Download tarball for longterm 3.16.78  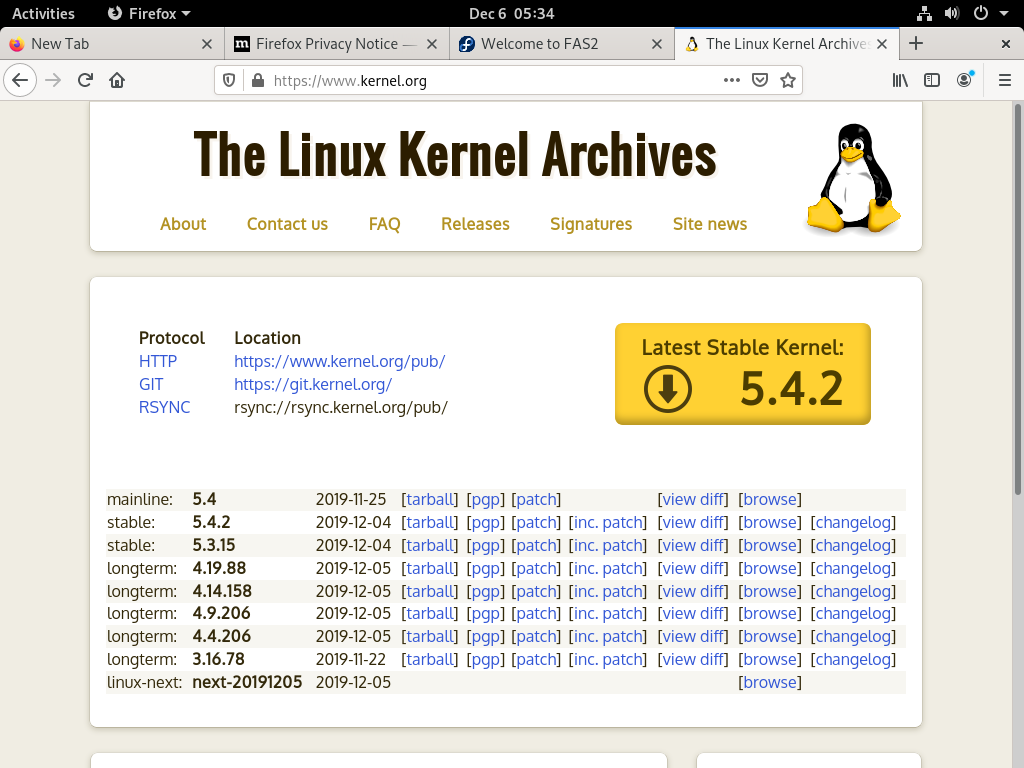pos(429,660)
